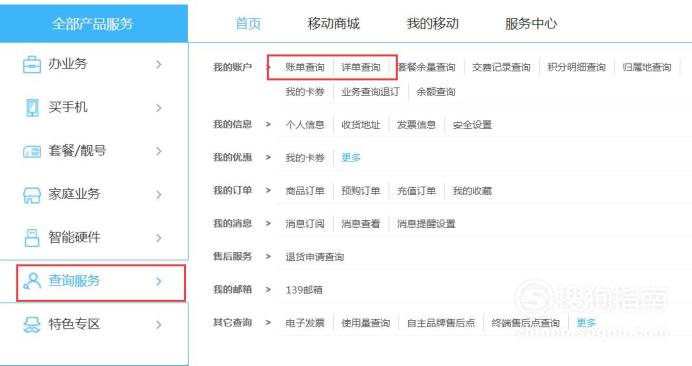The height and width of the screenshot is (366, 692).
Task: Open the 业务查询退订 link
Action: 370,92
